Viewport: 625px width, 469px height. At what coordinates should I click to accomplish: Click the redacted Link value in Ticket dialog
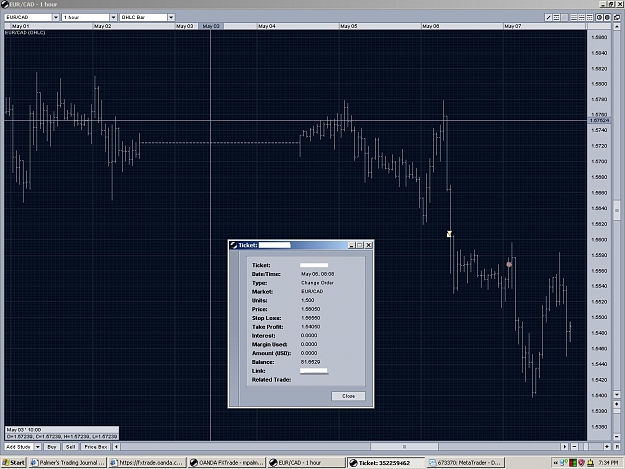(x=314, y=371)
